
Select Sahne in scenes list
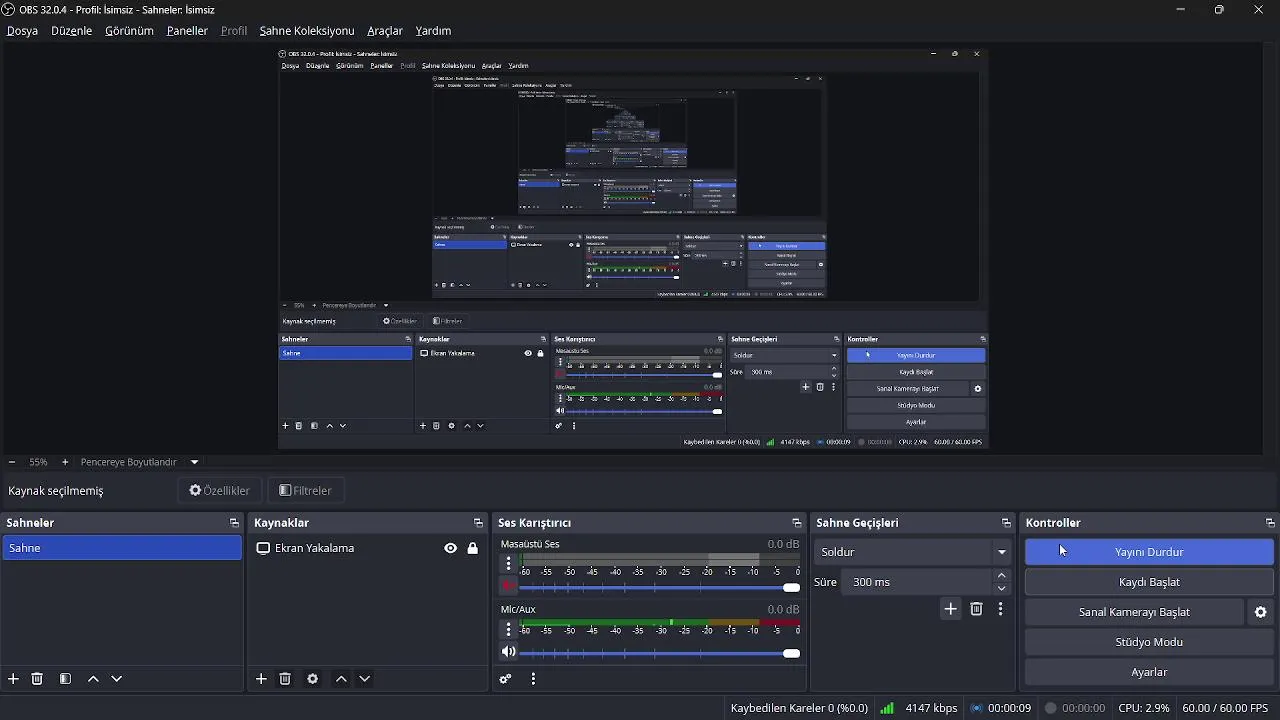click(x=121, y=548)
